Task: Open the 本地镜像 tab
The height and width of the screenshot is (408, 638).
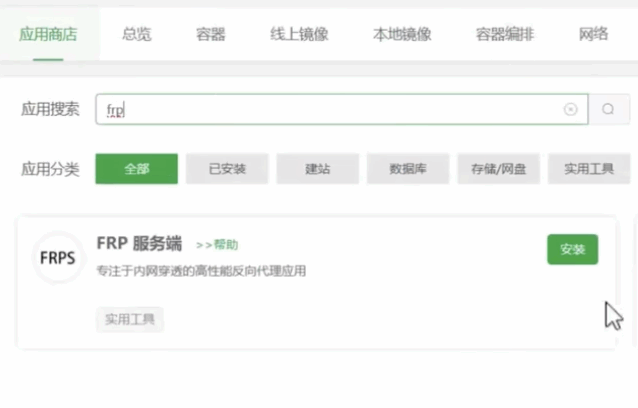Action: coord(402,34)
